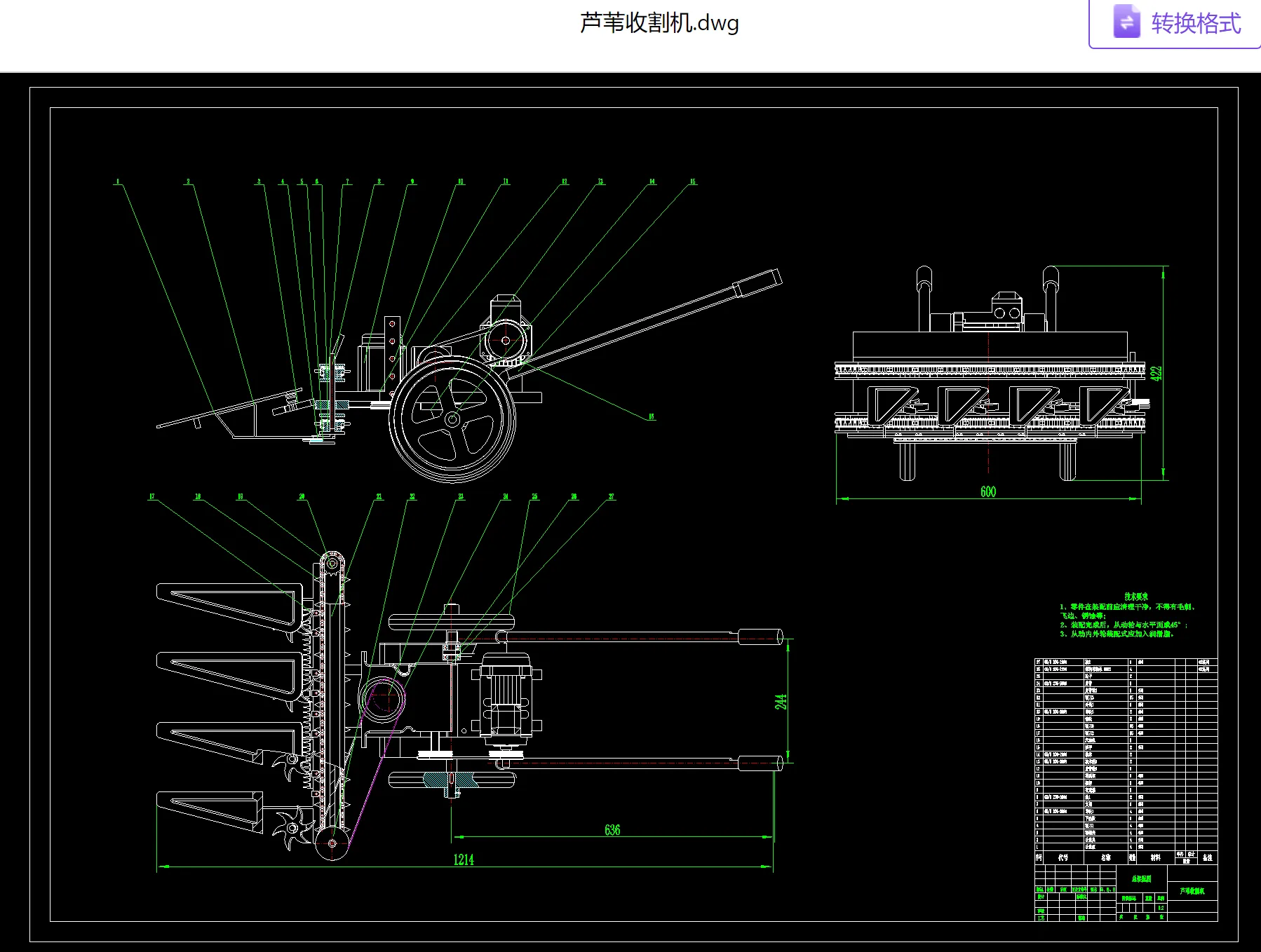Click part callout number 16

pyautogui.click(x=651, y=416)
